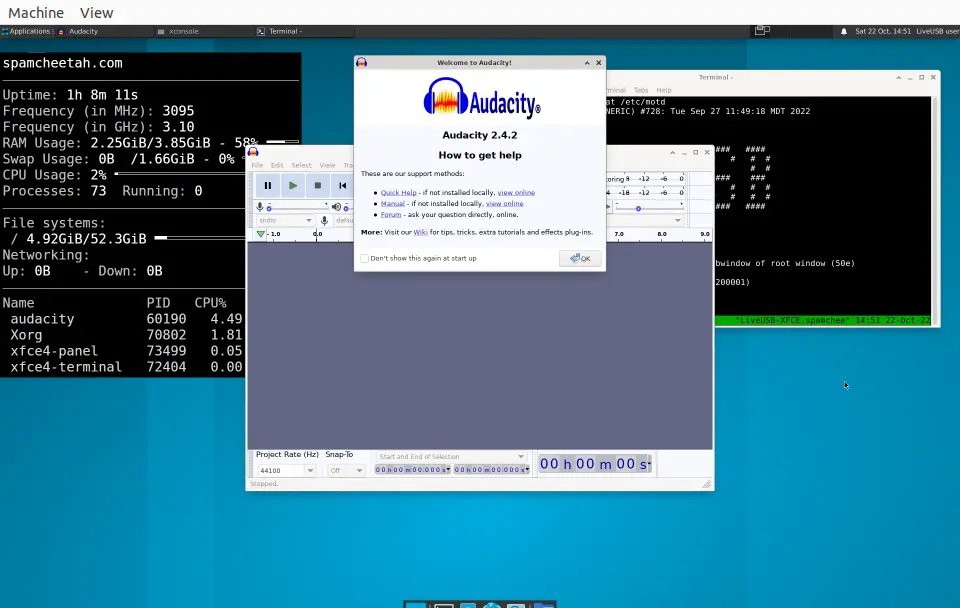Click the xfce4-panel process row
The width and height of the screenshot is (960, 608).
coord(123,351)
